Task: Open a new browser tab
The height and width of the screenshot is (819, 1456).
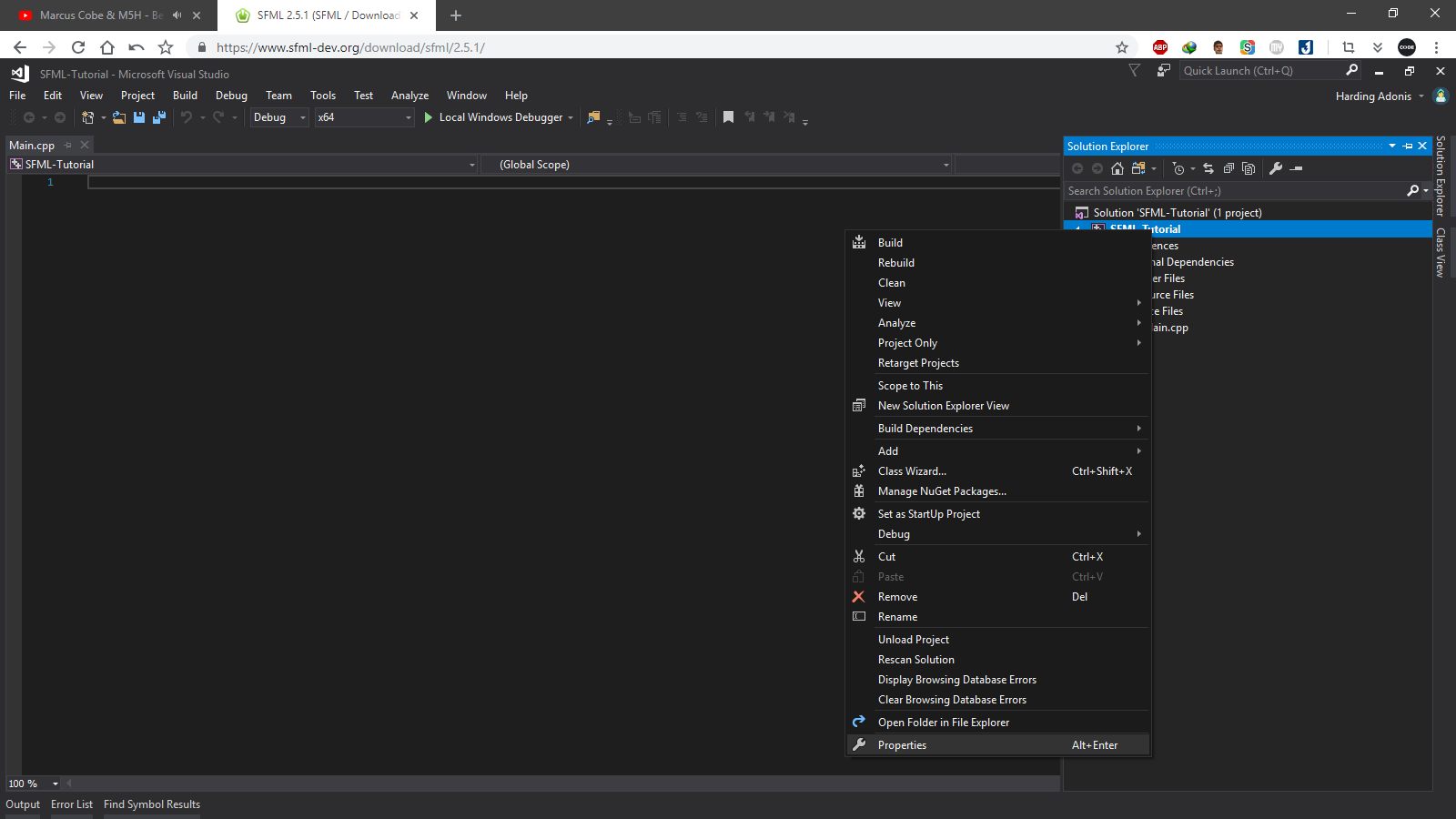Action: (456, 15)
